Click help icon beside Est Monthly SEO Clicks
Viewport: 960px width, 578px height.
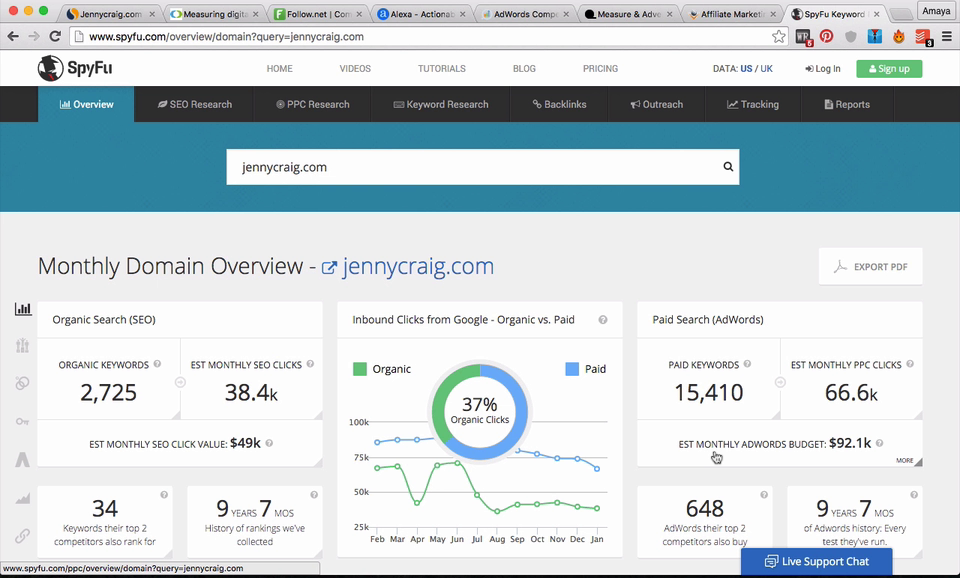click(310, 364)
